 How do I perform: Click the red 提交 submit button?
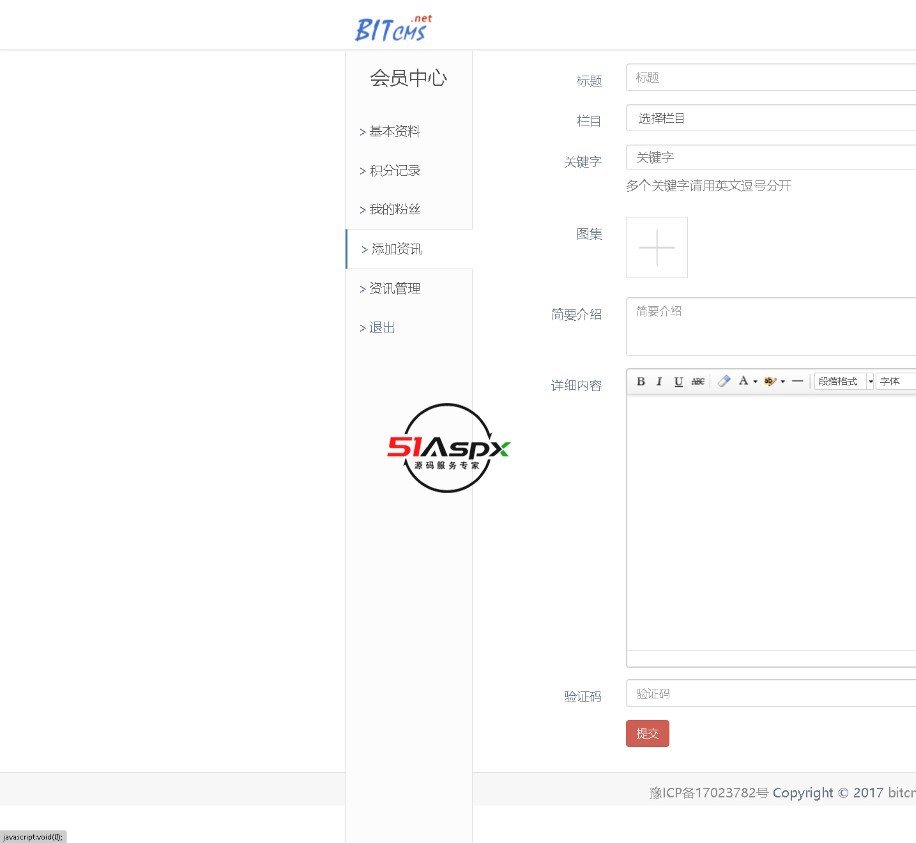click(x=647, y=733)
